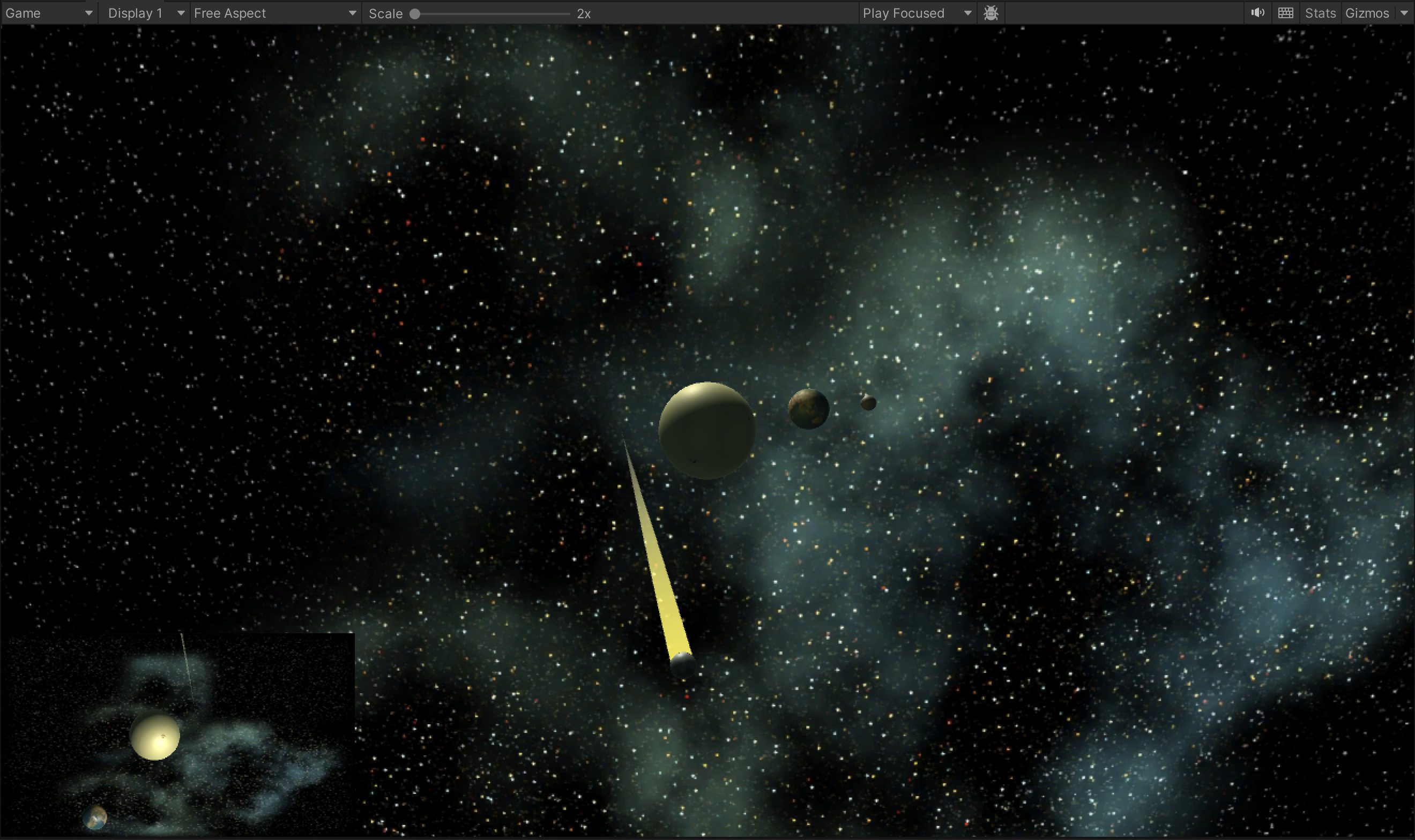The image size is (1415, 840).
Task: Expand the Gizmos dropdown arrow
Action: tap(1404, 13)
